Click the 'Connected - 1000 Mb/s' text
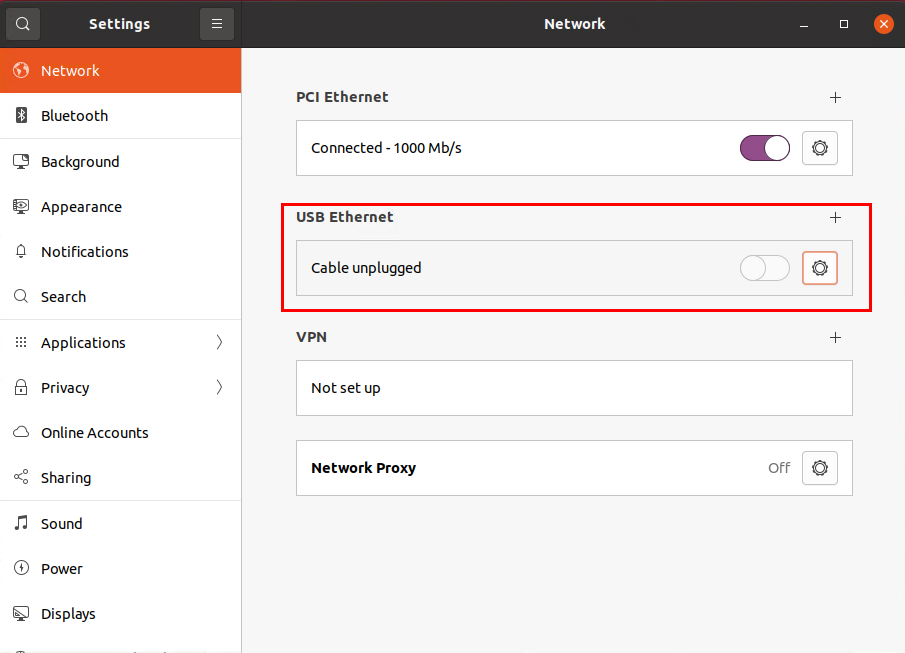905x653 pixels. pyautogui.click(x=386, y=148)
